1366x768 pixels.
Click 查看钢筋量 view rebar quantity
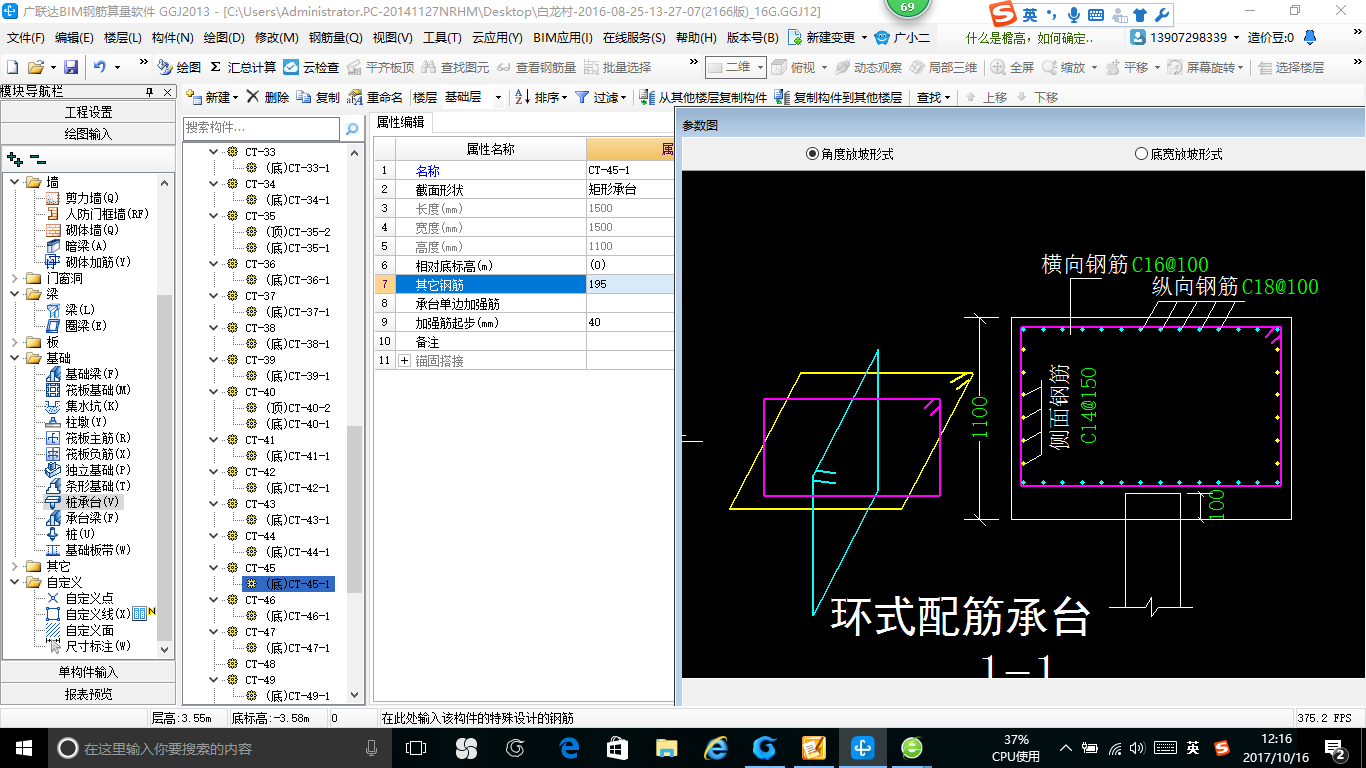click(536, 67)
